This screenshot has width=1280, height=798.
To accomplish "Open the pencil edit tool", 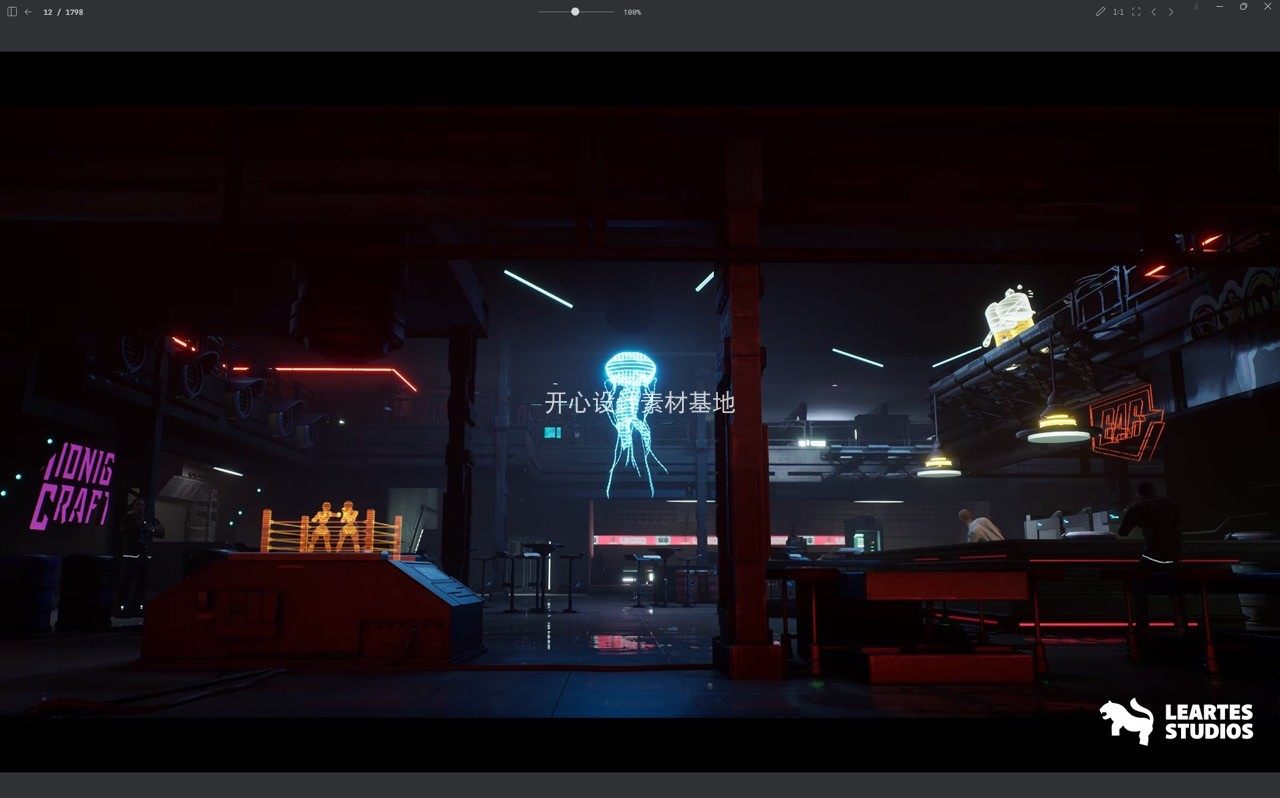I will (1100, 12).
